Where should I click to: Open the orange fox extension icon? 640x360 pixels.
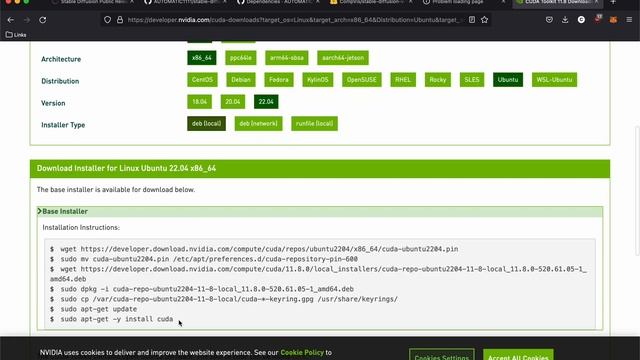tap(613, 20)
